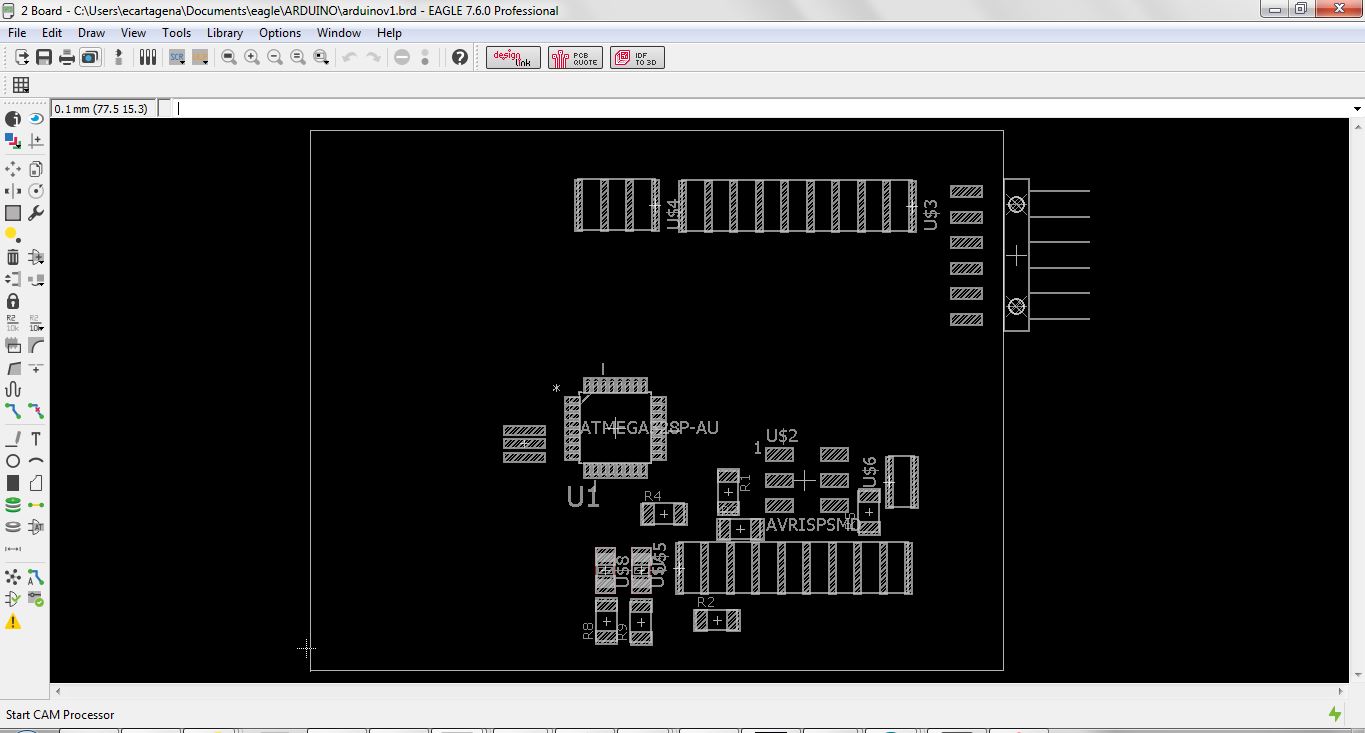Click the Zoom in magnifier icon

(x=252, y=57)
